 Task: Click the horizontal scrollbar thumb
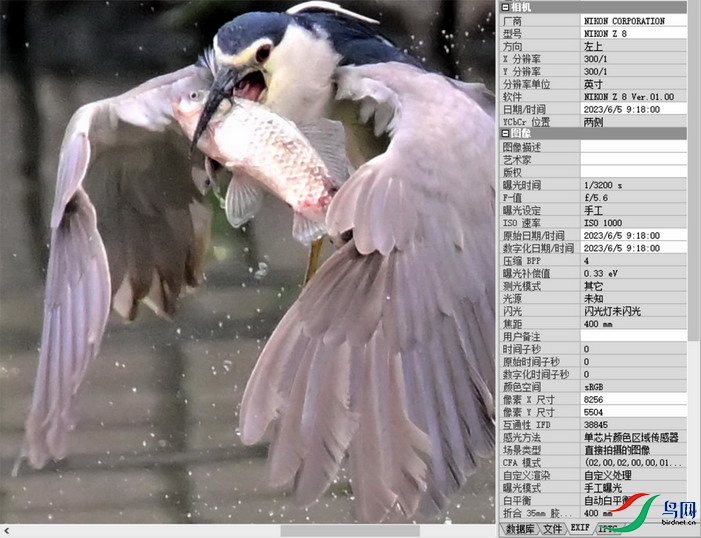349,530
